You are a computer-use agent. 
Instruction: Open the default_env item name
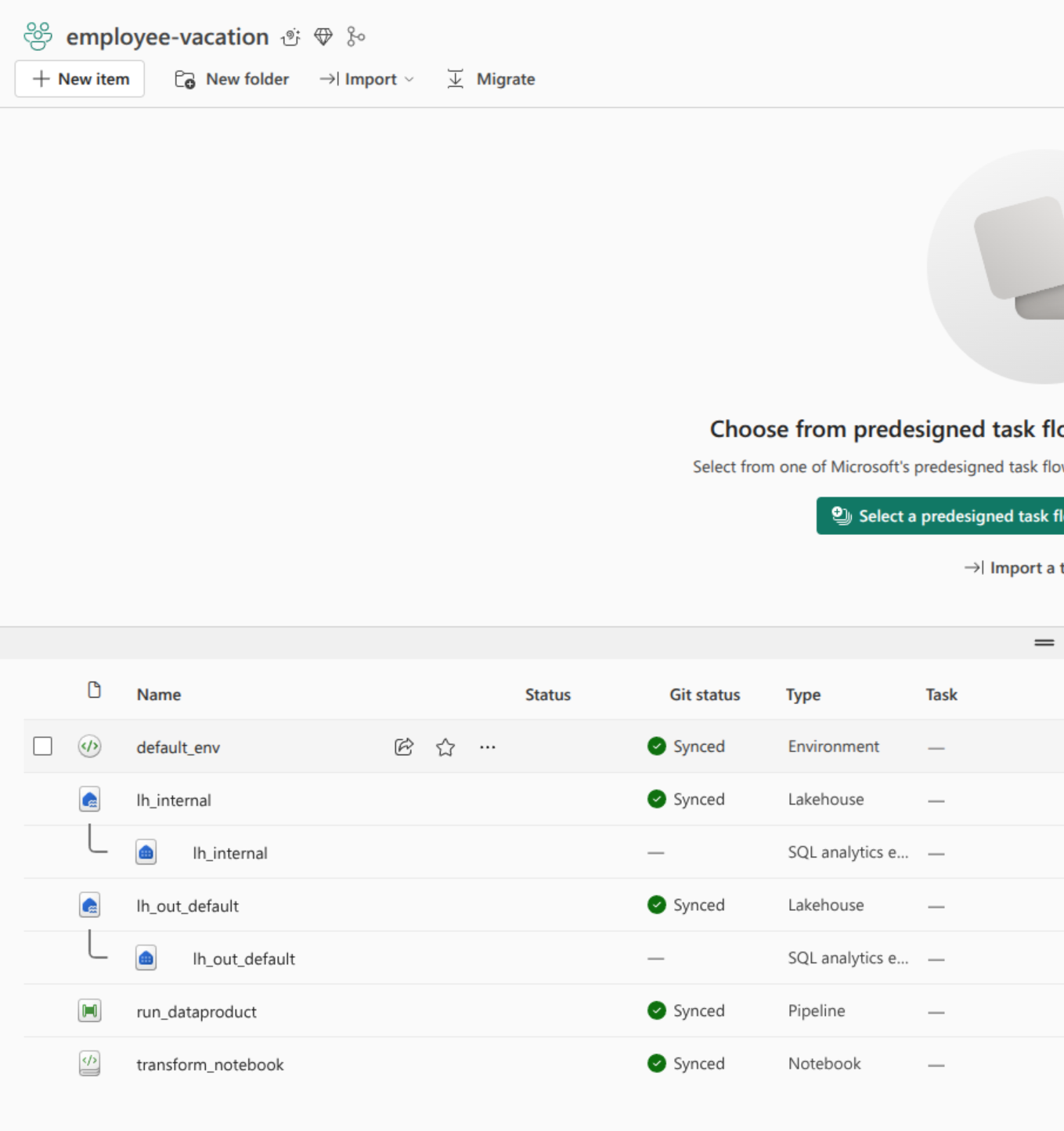coord(179,747)
